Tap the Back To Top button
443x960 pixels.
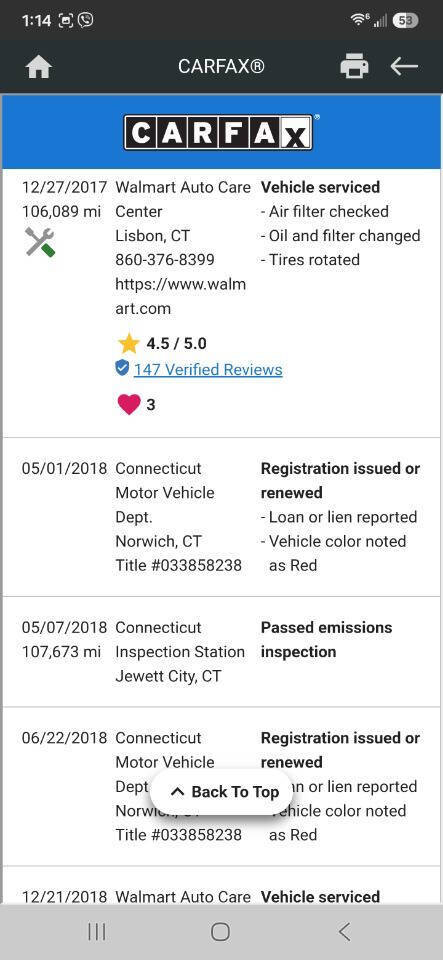pos(222,792)
